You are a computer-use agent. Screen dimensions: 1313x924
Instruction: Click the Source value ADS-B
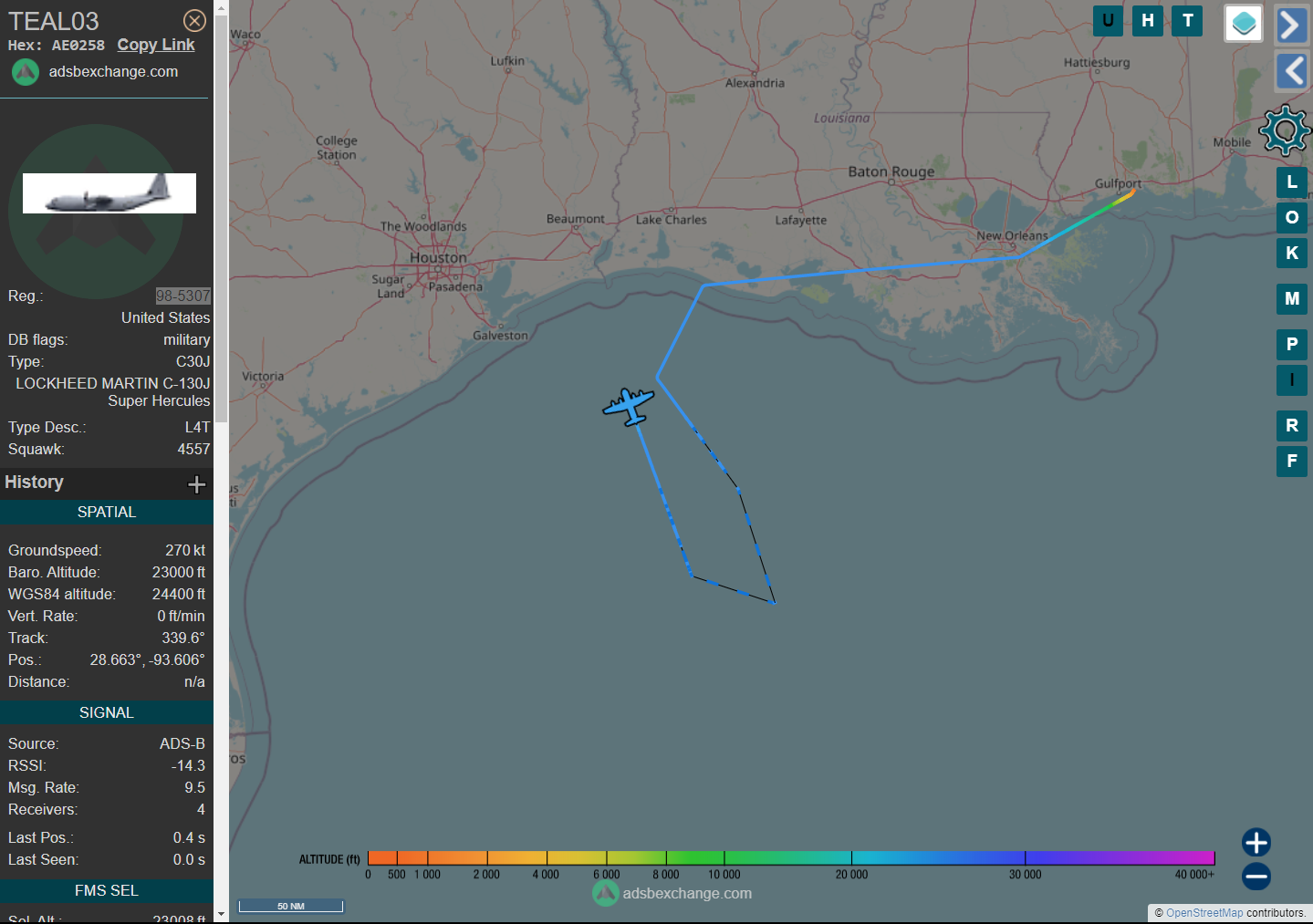point(182,744)
